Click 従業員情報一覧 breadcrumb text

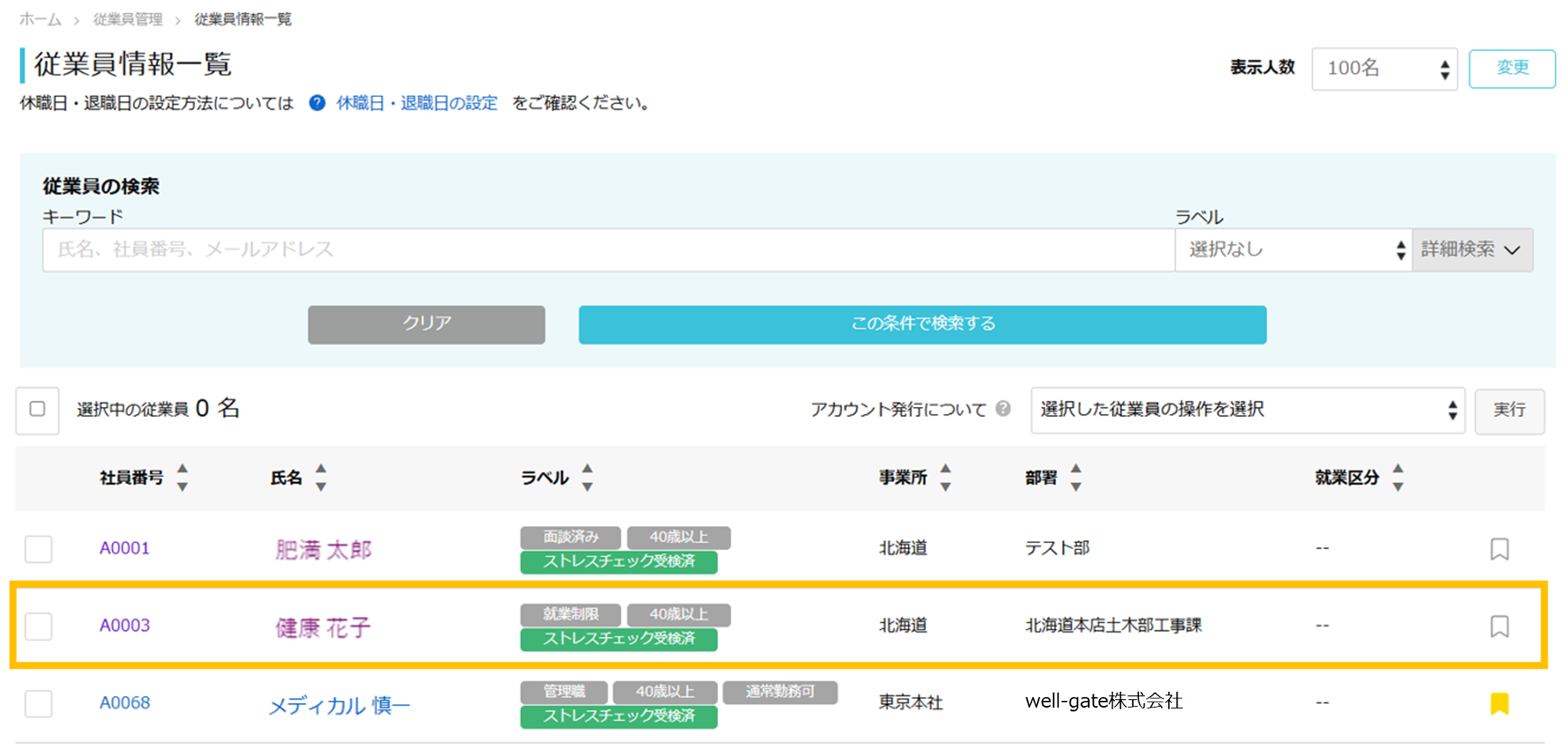pyautogui.click(x=243, y=20)
